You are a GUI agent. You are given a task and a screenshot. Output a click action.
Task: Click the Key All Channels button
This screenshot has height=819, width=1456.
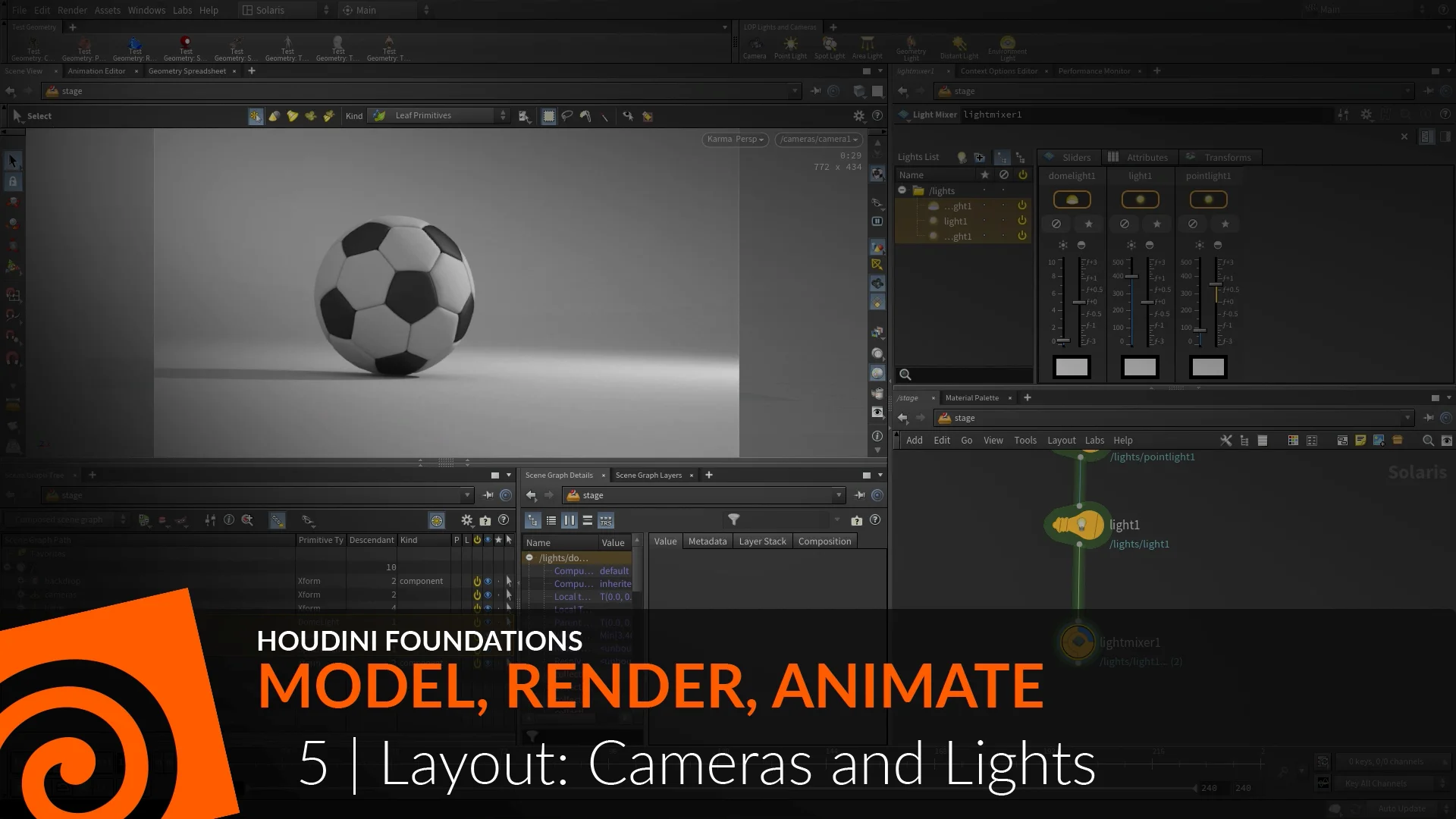[x=1376, y=783]
